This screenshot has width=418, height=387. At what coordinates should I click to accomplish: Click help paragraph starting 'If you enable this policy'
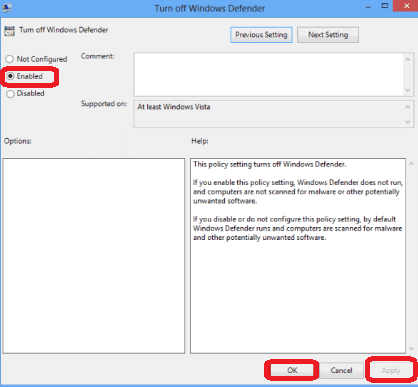point(298,192)
